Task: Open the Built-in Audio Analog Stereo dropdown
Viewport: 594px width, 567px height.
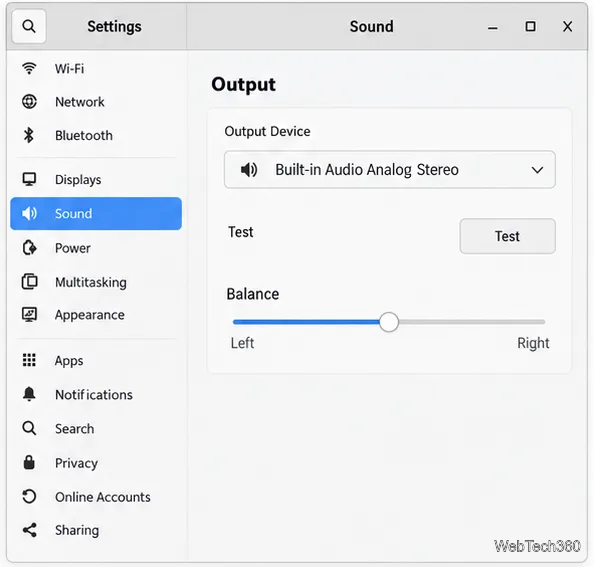Action: pos(390,170)
